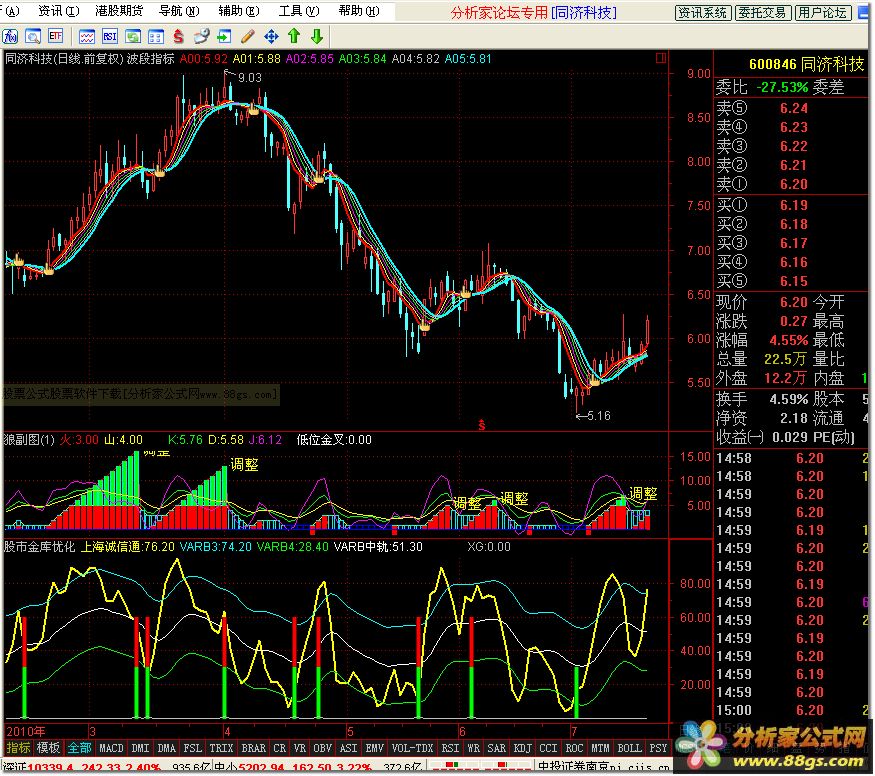Switch to the 模板 tab
The image size is (875, 776).
[48, 748]
